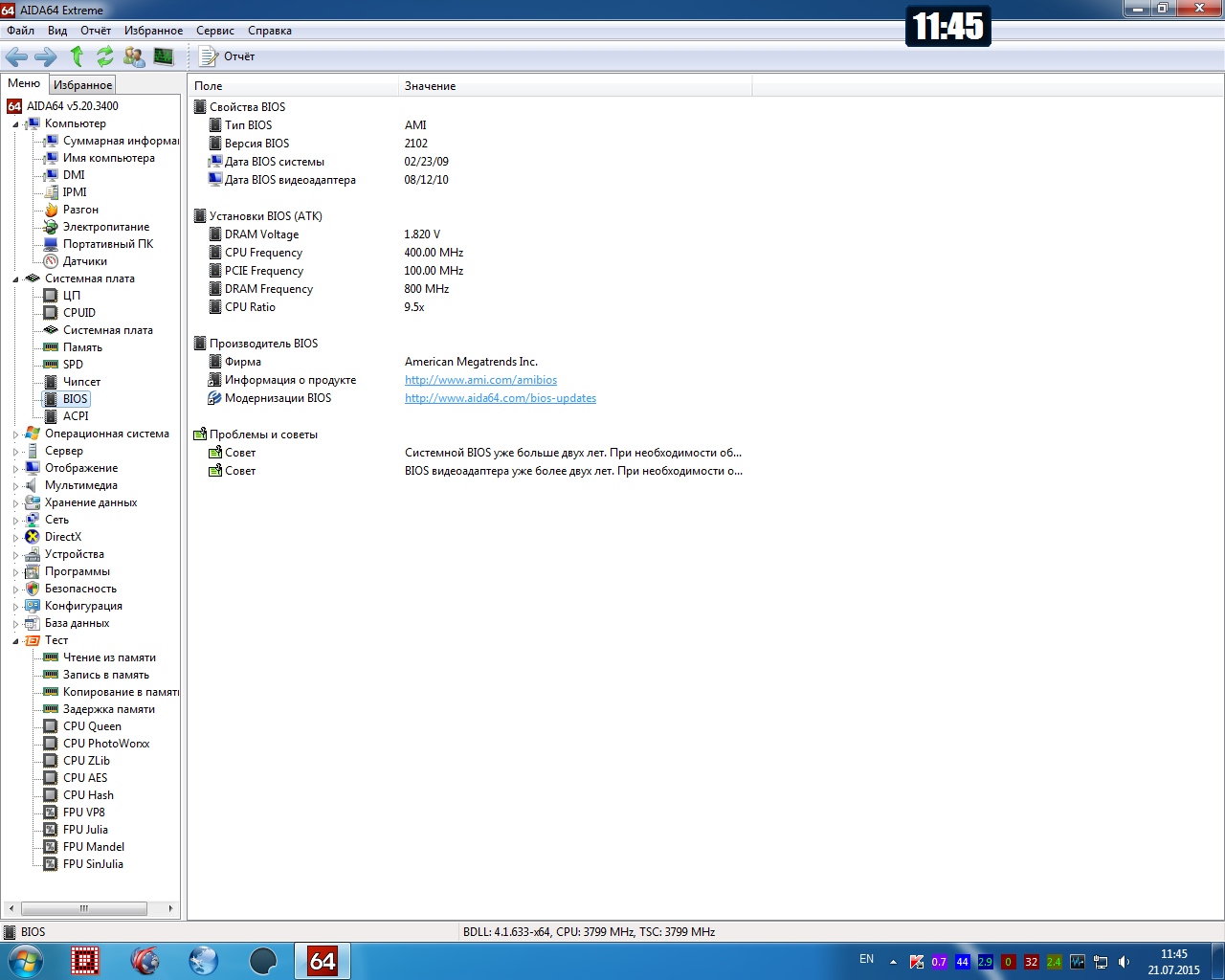Show hidden tray icons arrow

tap(893, 962)
